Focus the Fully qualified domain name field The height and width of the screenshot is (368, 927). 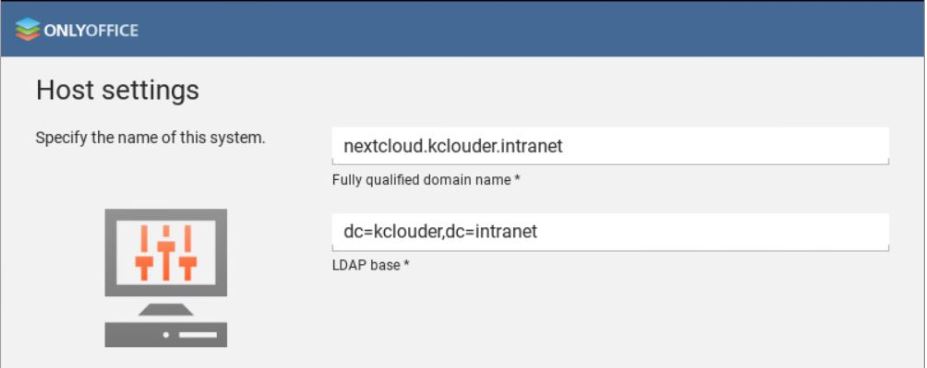(x=610, y=146)
